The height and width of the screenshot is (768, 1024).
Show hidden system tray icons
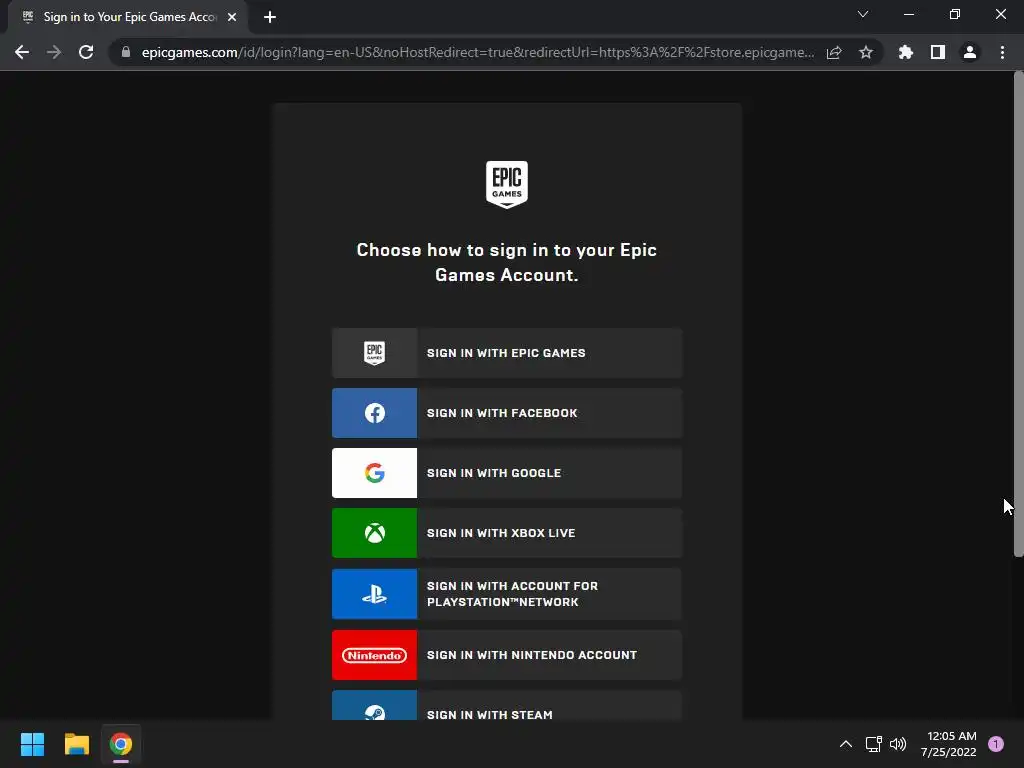point(846,744)
